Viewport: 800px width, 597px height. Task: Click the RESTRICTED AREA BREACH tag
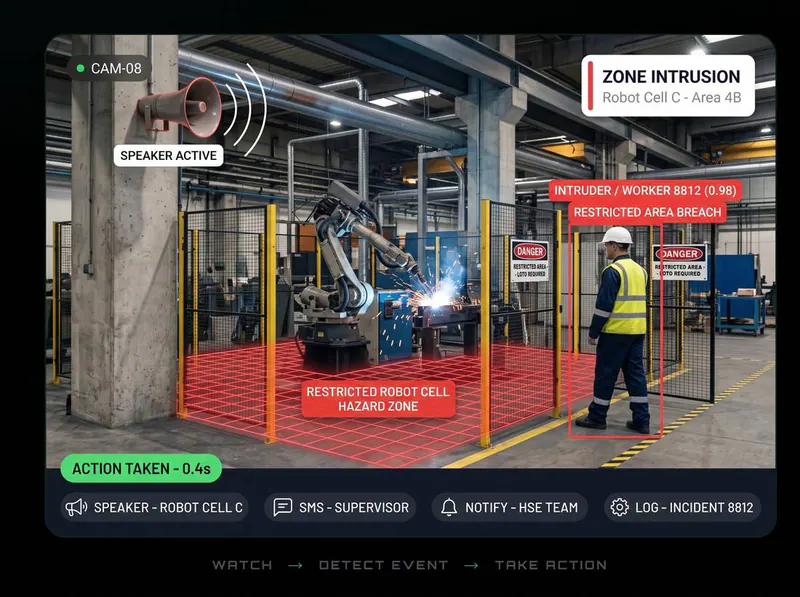[647, 212]
